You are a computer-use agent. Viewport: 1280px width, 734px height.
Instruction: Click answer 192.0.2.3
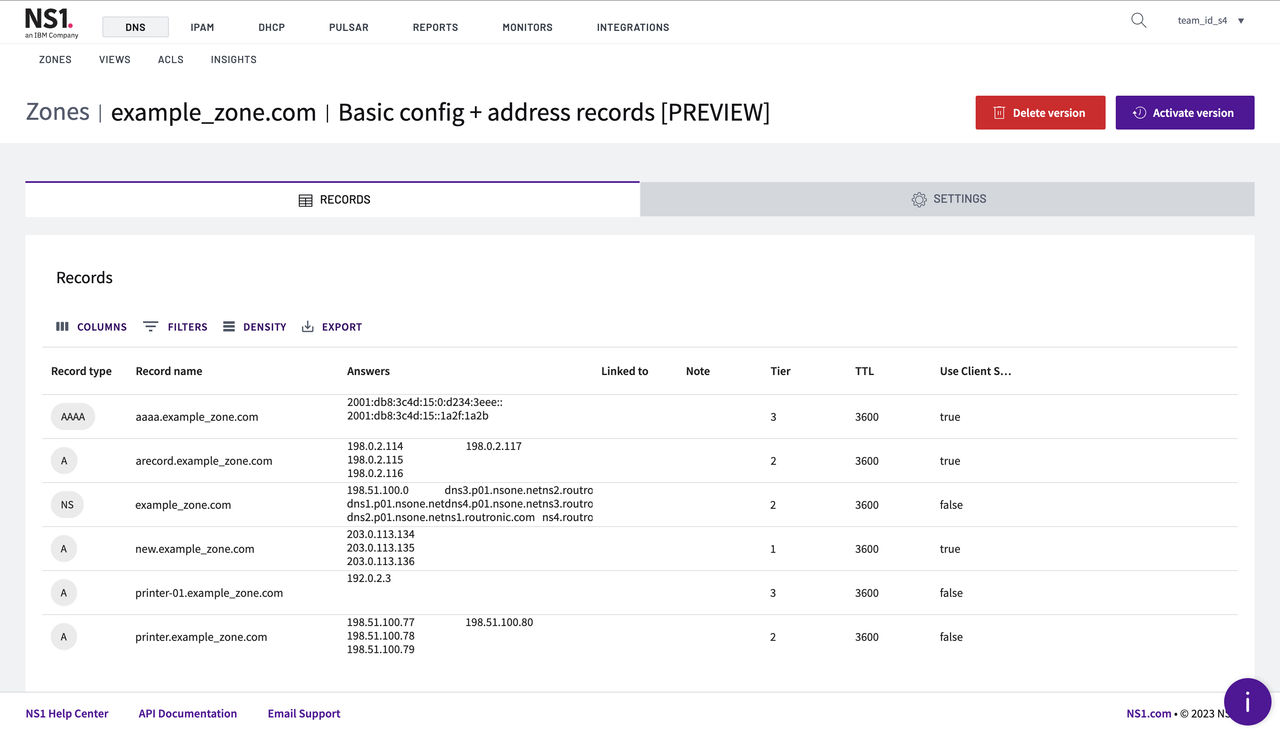pos(369,578)
